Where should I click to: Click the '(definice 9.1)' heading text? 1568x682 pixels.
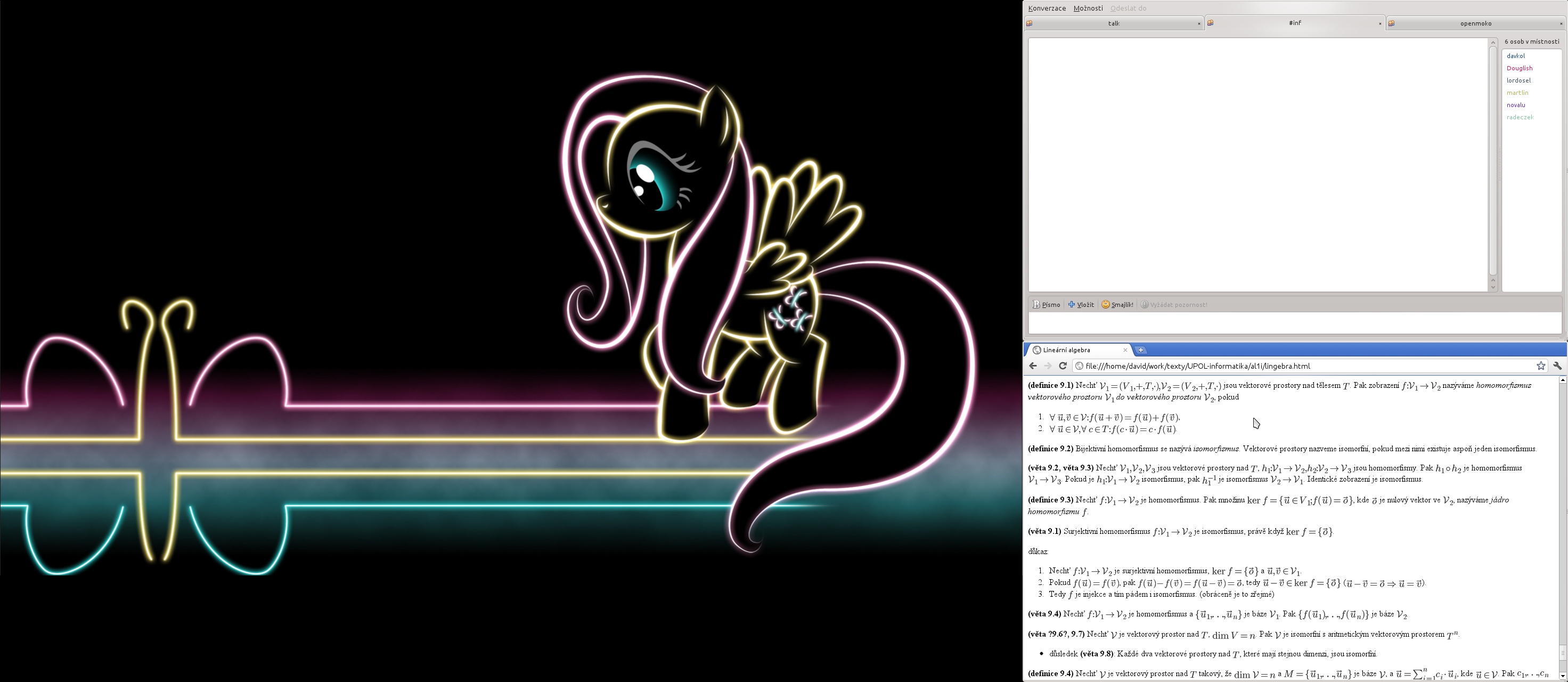click(x=1051, y=385)
